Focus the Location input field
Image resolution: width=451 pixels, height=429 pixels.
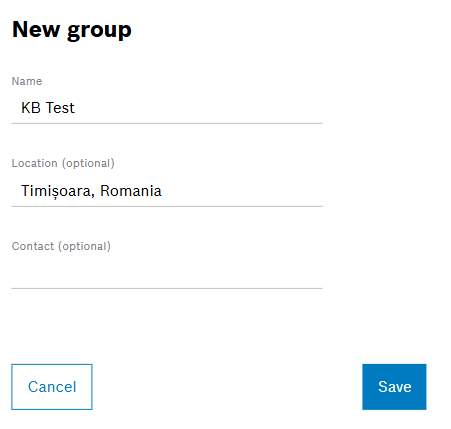click(167, 191)
